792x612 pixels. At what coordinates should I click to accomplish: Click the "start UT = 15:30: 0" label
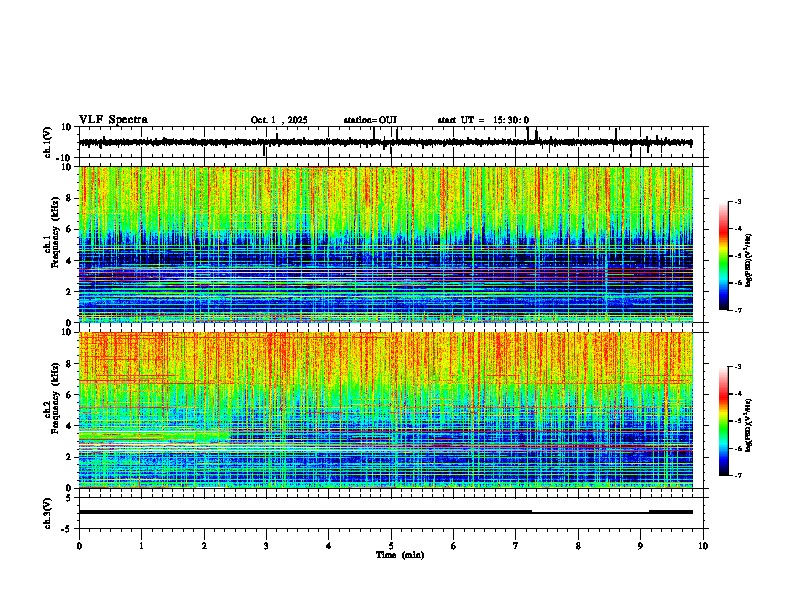tap(483, 120)
